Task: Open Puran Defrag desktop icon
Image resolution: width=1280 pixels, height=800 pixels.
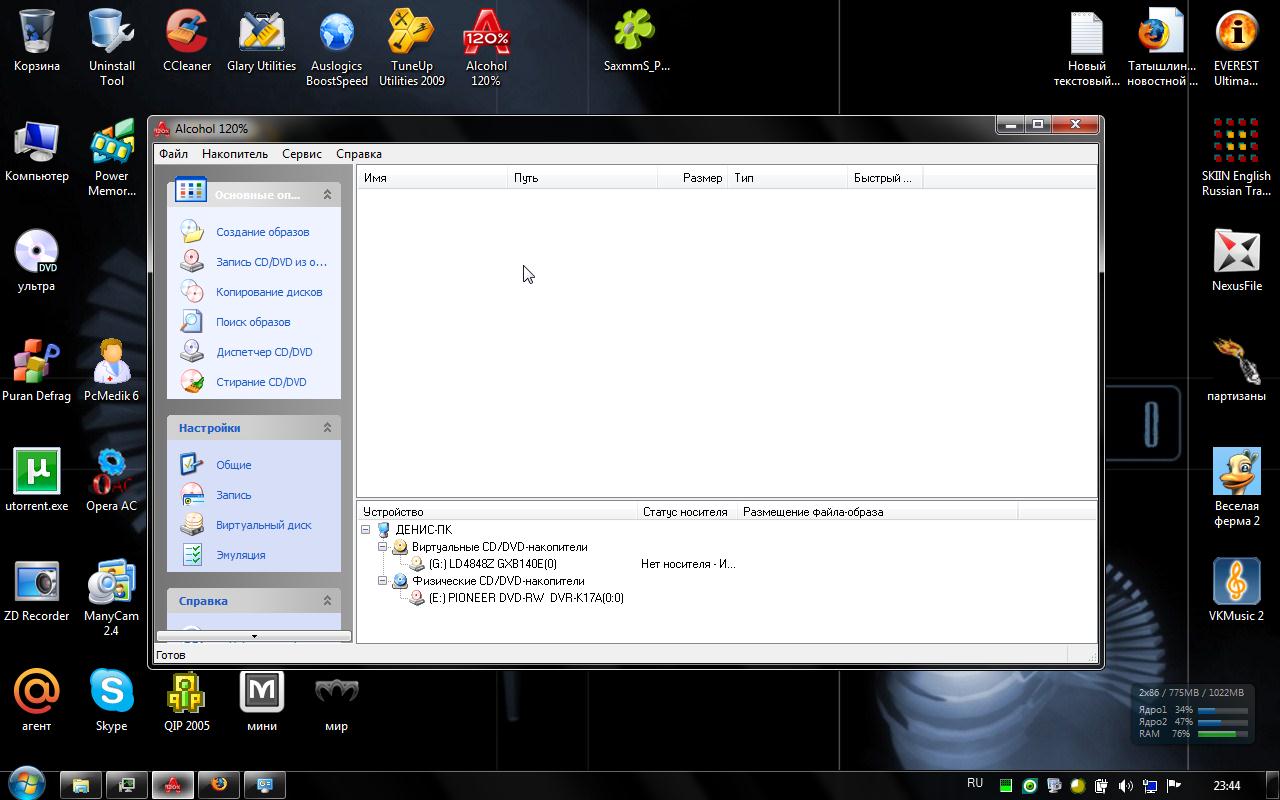Action: (37, 370)
